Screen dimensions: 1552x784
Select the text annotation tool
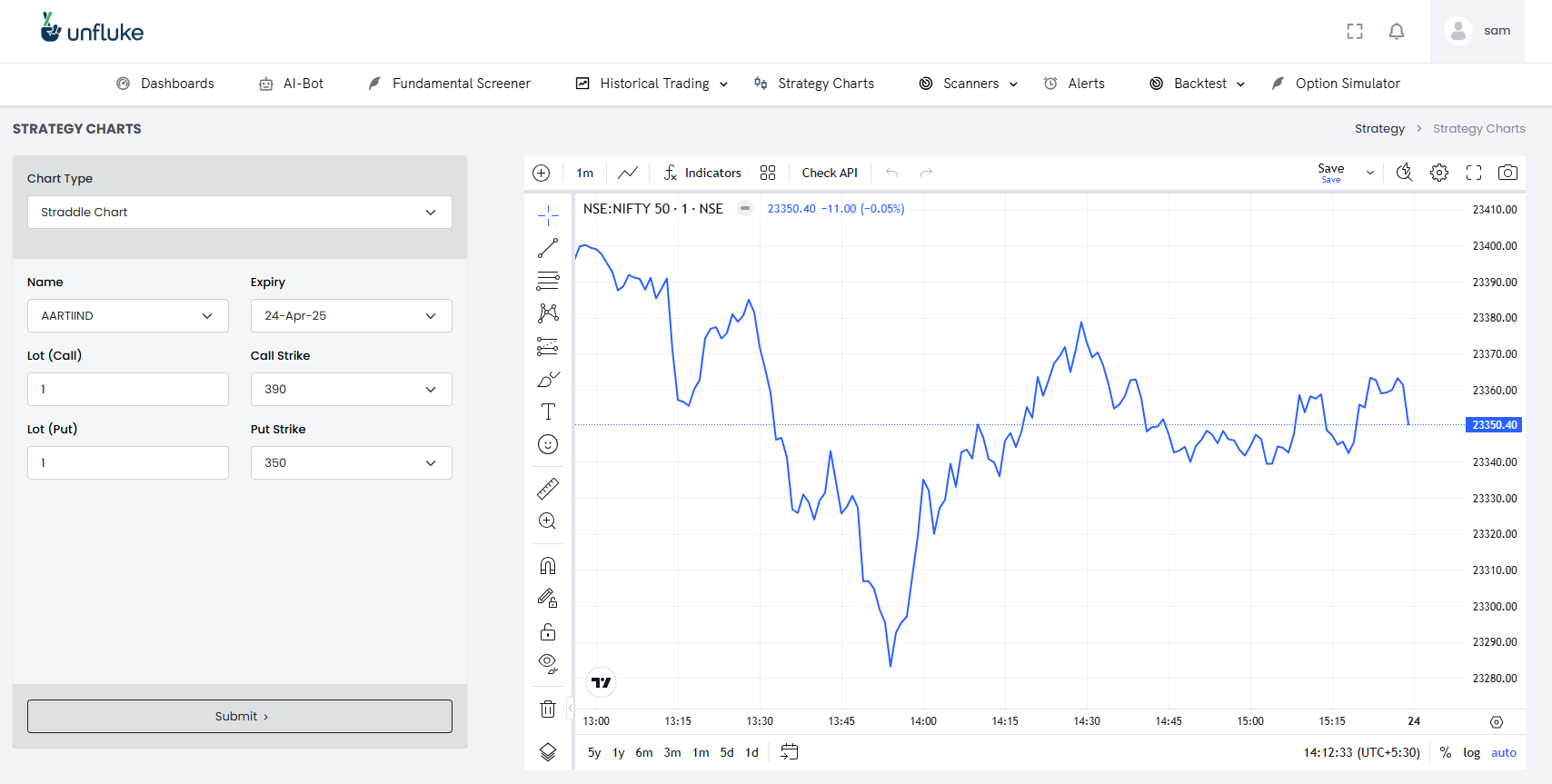pos(548,412)
